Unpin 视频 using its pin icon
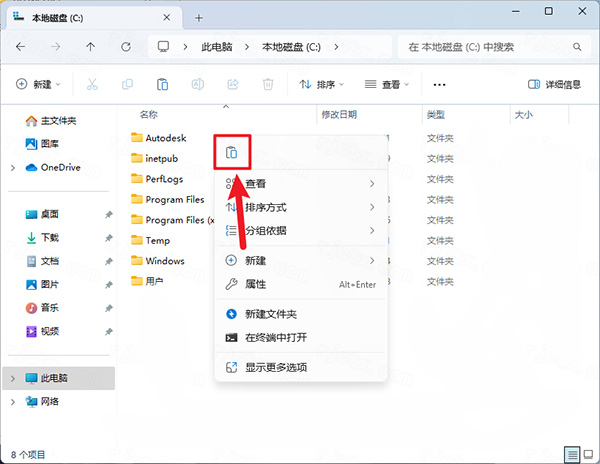This screenshot has height=464, width=600. (x=109, y=332)
